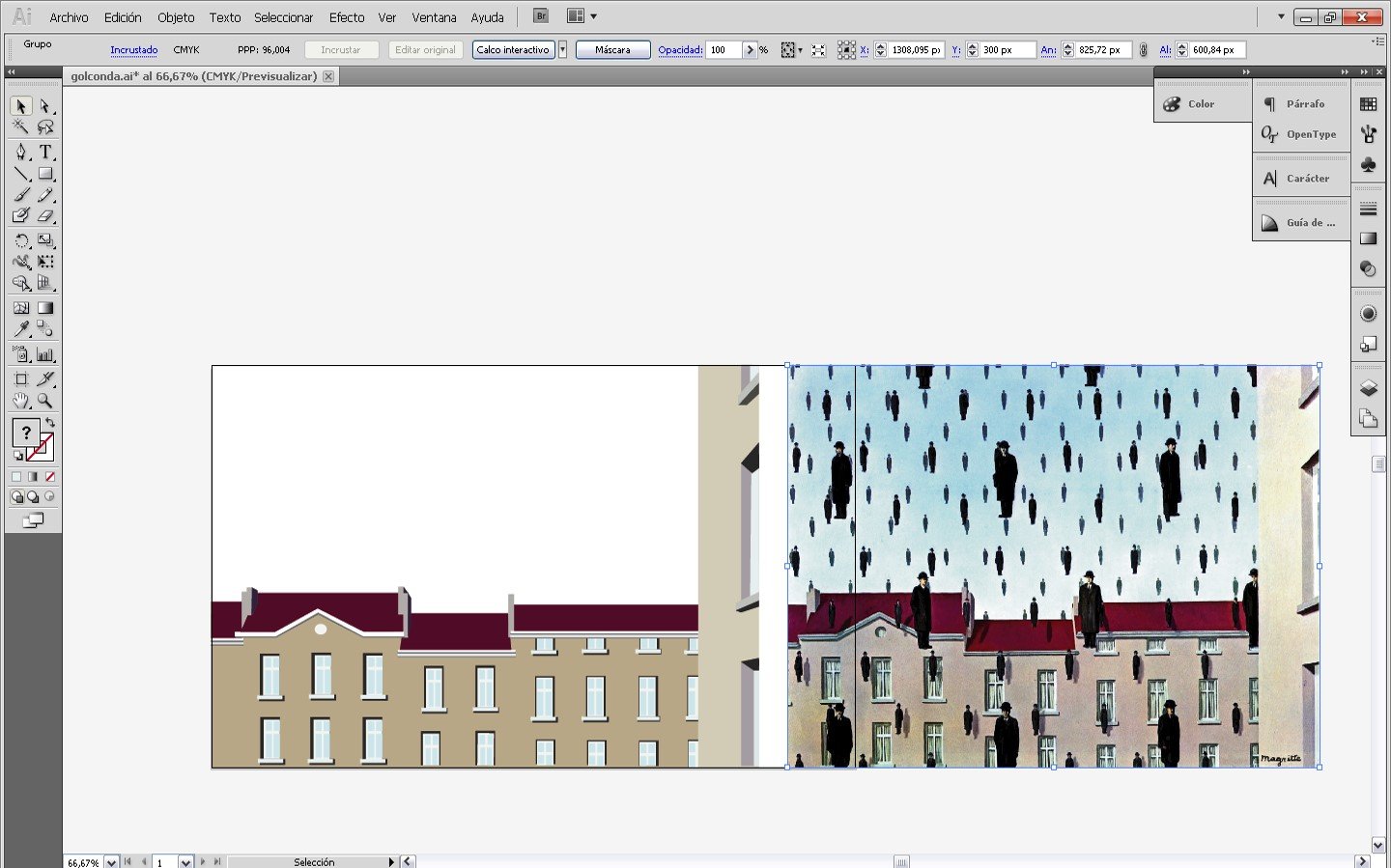
Task: Select the Pen tool
Action: point(21,152)
